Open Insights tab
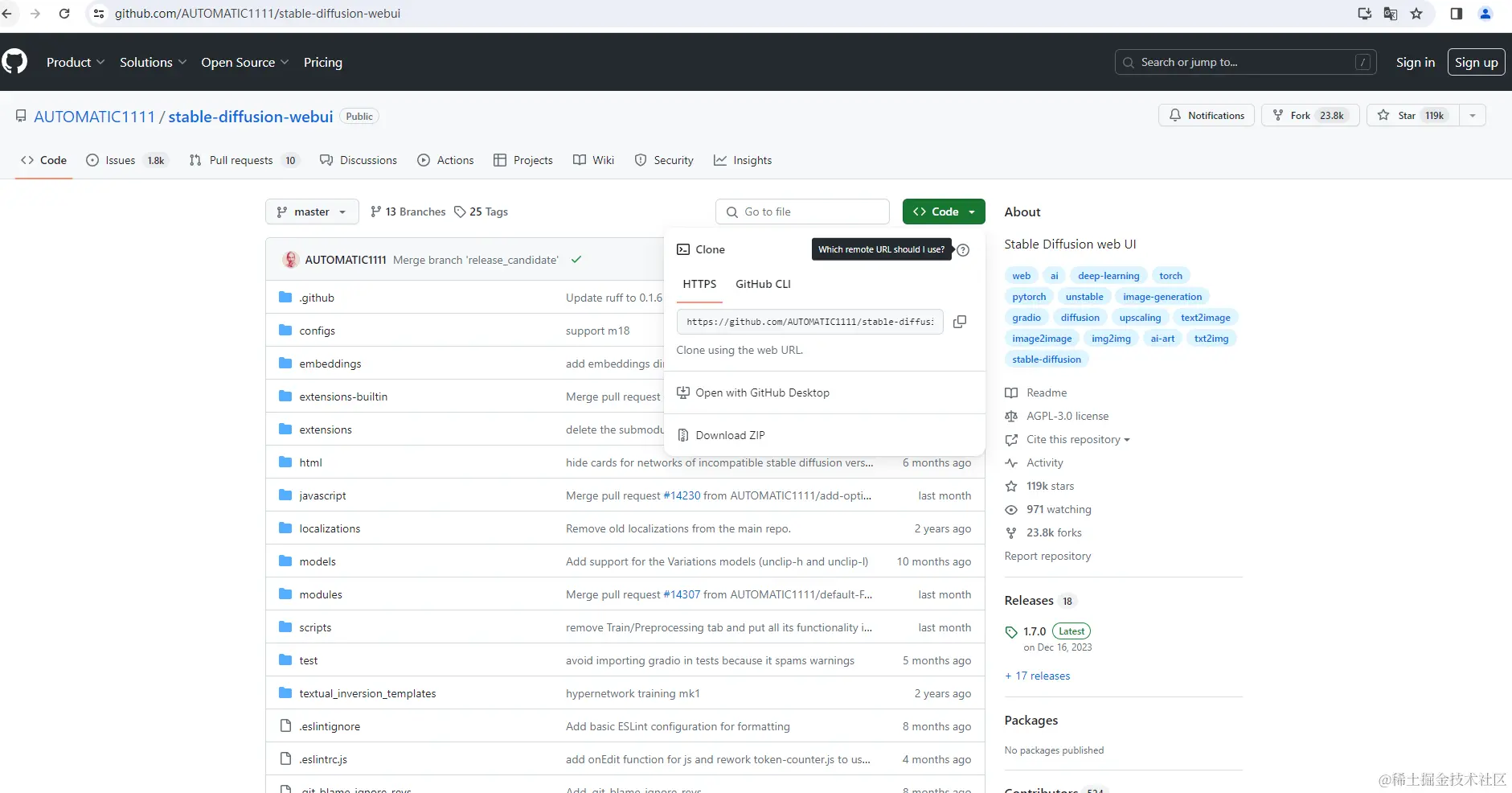The image size is (1512, 793). click(743, 160)
